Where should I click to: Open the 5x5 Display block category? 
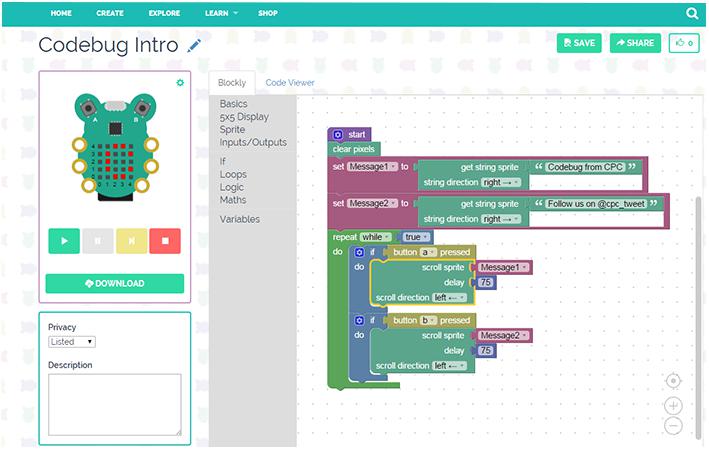[244, 117]
